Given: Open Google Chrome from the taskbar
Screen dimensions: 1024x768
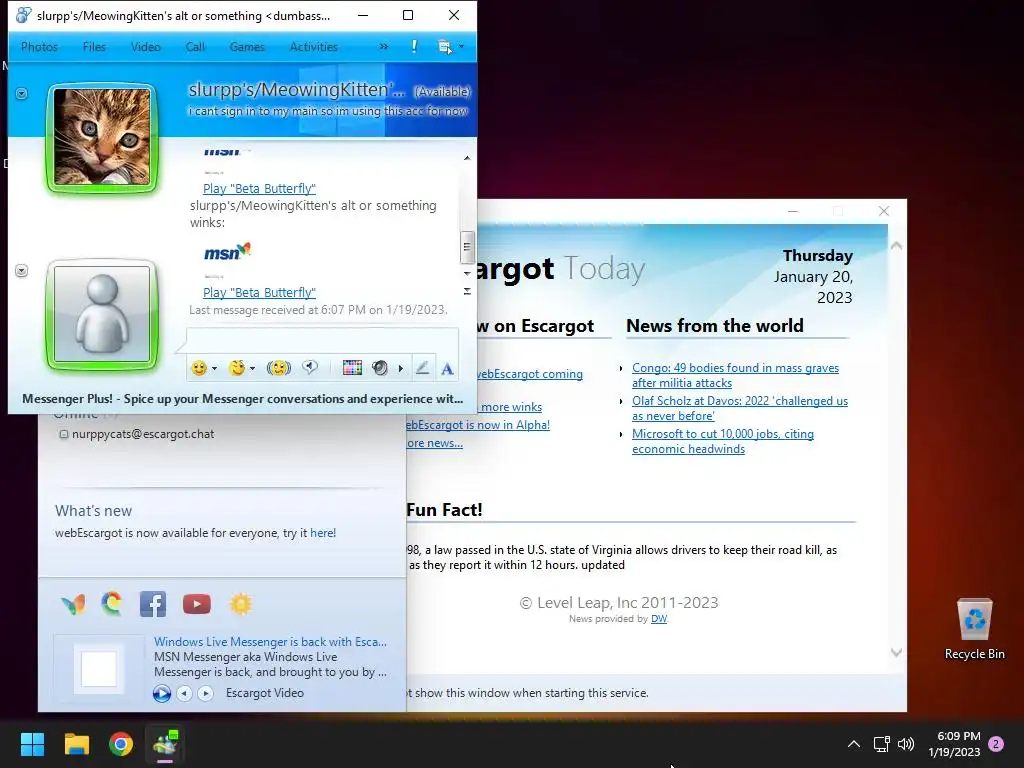Looking at the screenshot, I should point(121,744).
